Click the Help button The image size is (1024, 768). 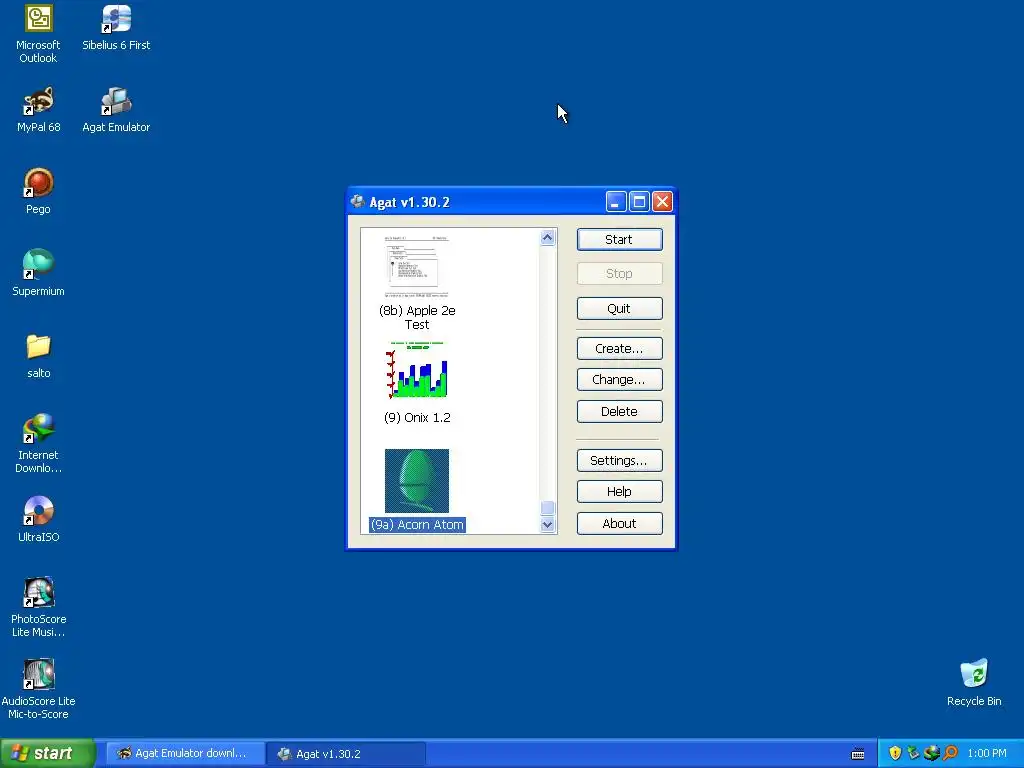(619, 491)
